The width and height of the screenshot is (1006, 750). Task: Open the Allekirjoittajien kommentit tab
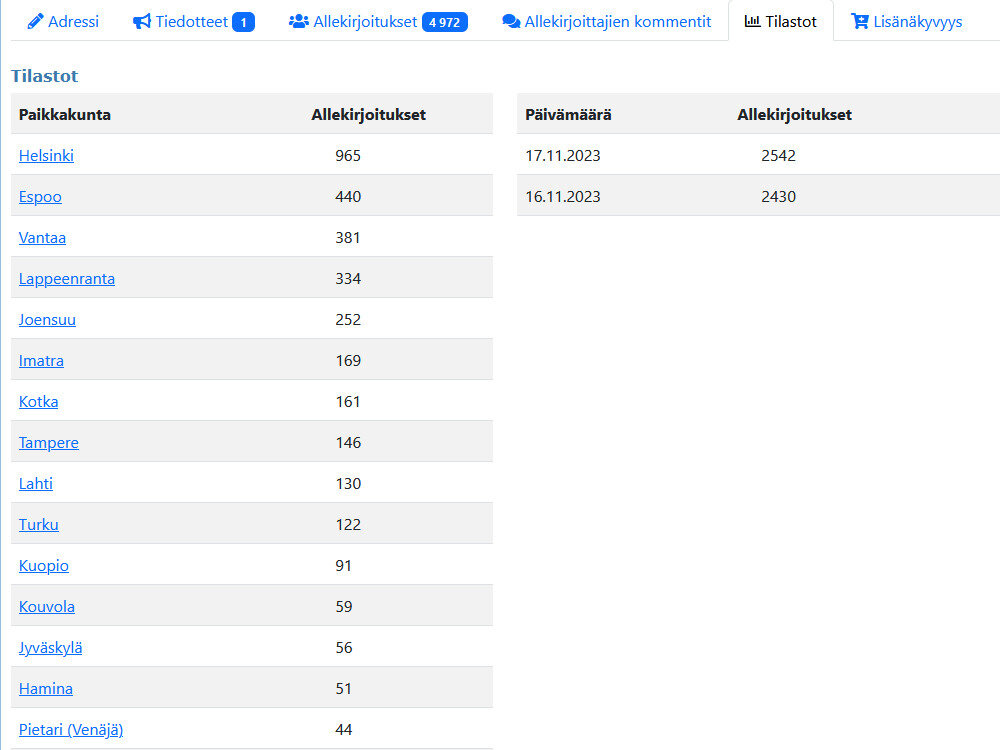click(x=617, y=21)
